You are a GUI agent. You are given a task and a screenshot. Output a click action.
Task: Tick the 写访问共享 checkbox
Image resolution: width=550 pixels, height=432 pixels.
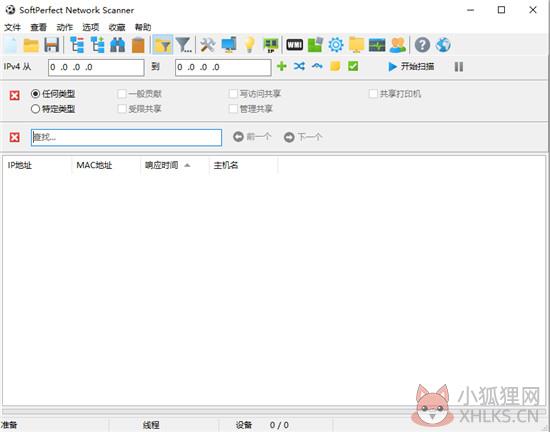tap(233, 94)
